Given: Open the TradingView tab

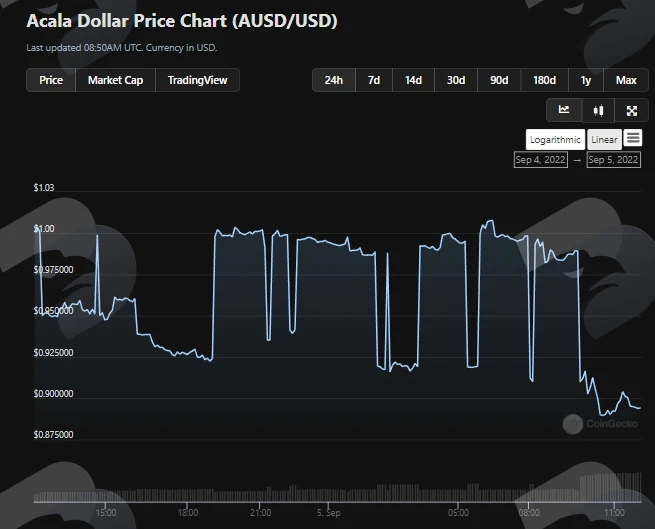Looking at the screenshot, I should pos(198,80).
